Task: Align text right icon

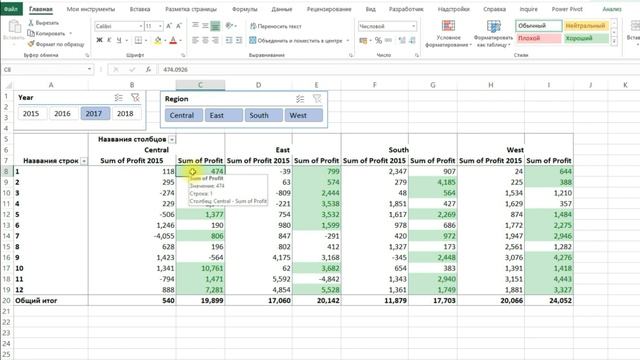Action: point(215,40)
